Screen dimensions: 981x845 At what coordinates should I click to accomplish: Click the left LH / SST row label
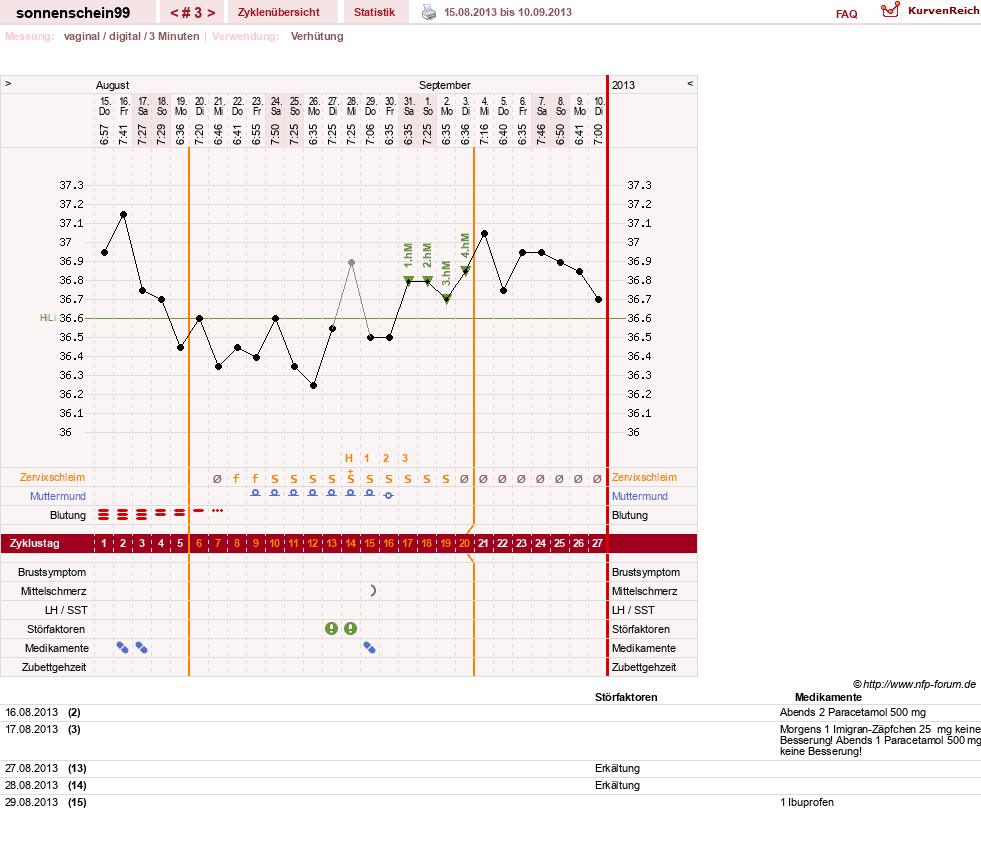coord(66,610)
